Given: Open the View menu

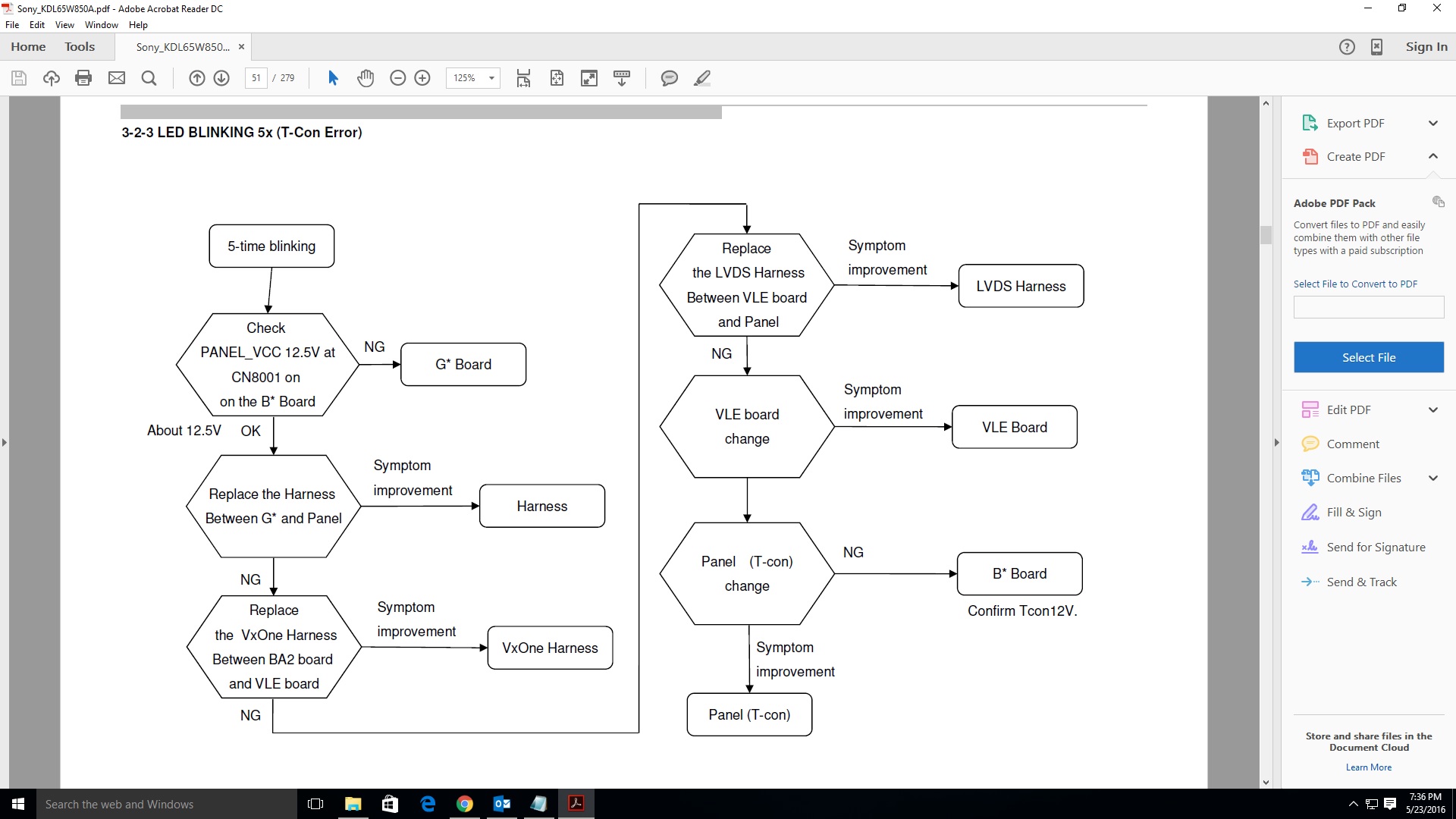Looking at the screenshot, I should [64, 25].
